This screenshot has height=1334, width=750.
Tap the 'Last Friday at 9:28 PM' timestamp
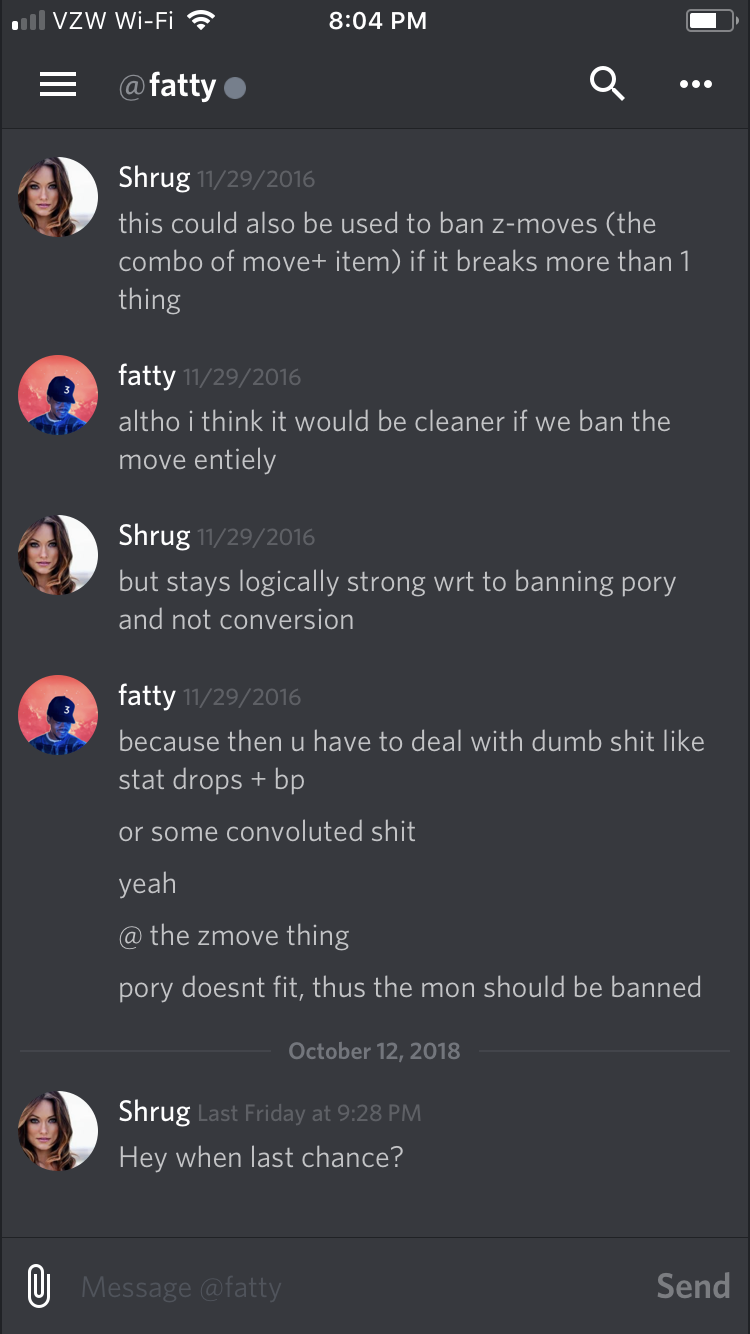click(x=309, y=1113)
